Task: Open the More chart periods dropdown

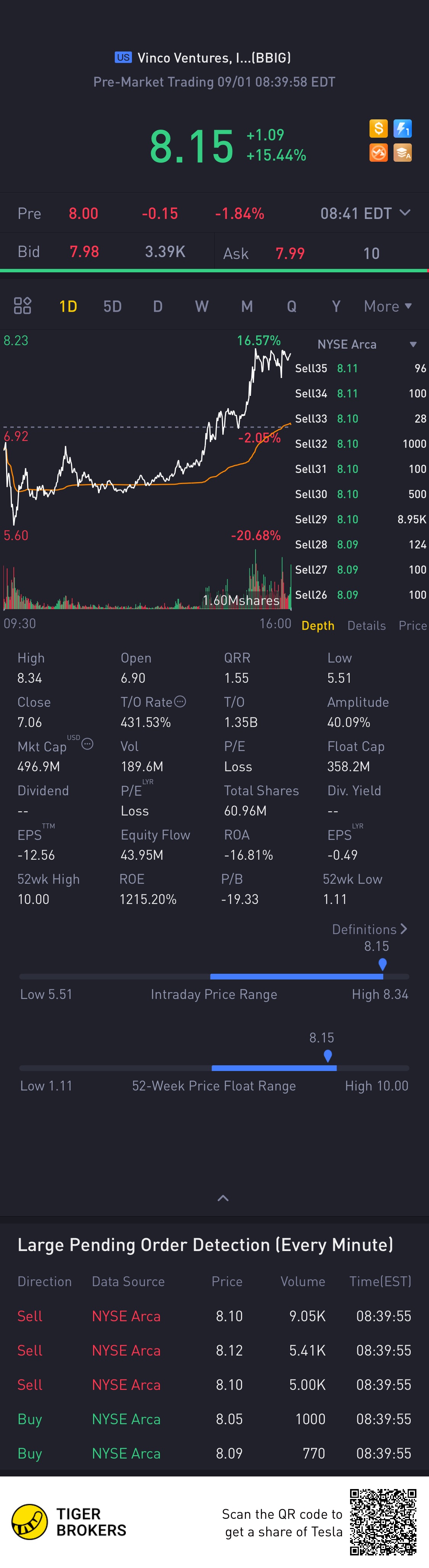Action: click(387, 306)
